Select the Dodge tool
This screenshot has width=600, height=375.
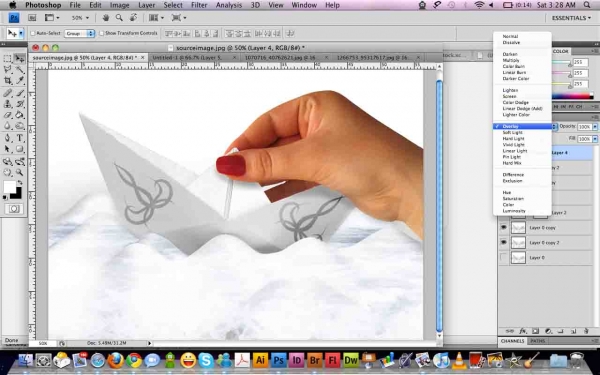pos(20,126)
